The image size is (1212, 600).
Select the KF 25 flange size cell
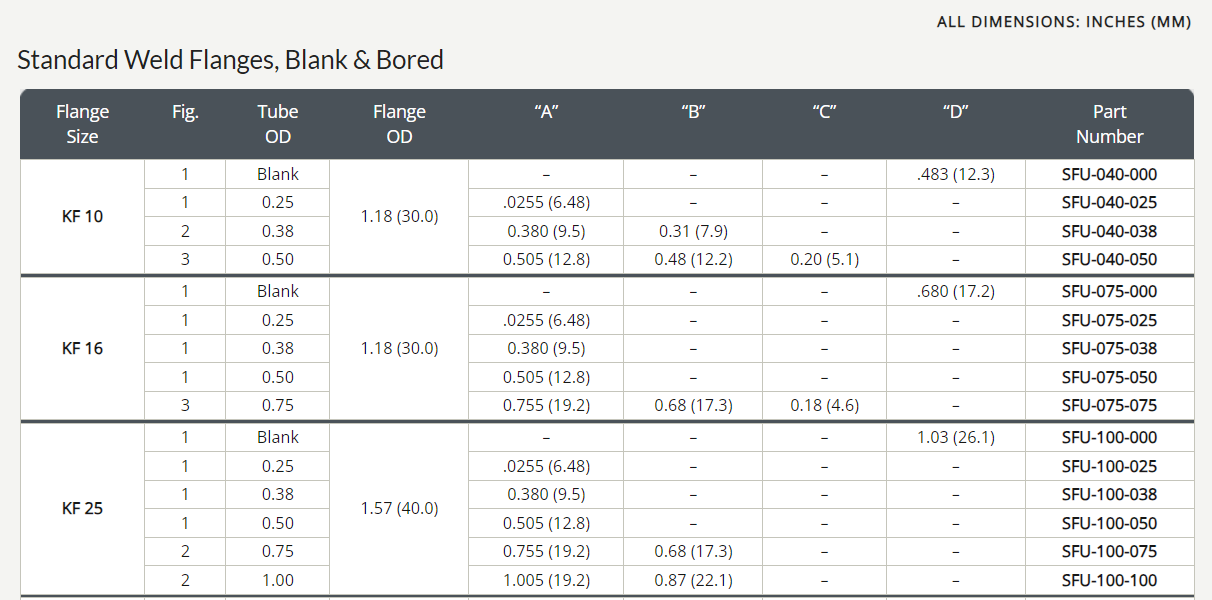[82, 508]
